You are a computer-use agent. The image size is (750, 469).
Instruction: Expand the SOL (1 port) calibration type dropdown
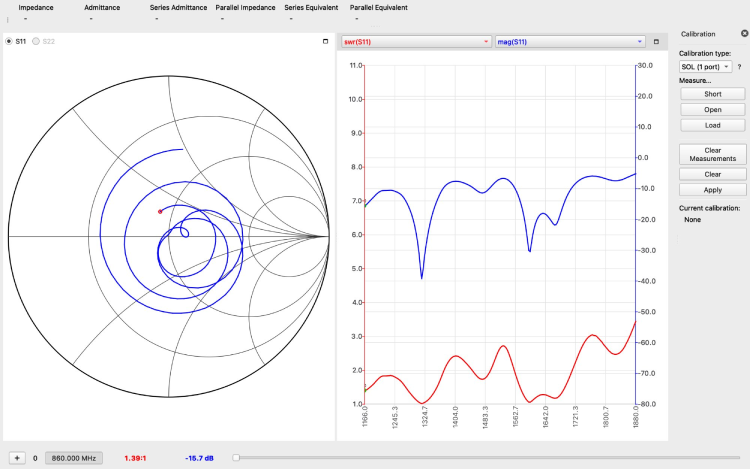click(x=706, y=66)
